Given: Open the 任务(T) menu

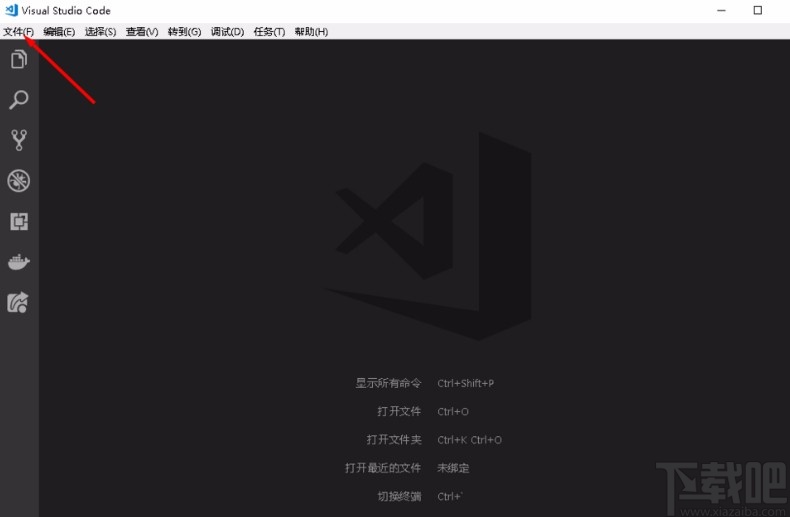Looking at the screenshot, I should [x=269, y=32].
